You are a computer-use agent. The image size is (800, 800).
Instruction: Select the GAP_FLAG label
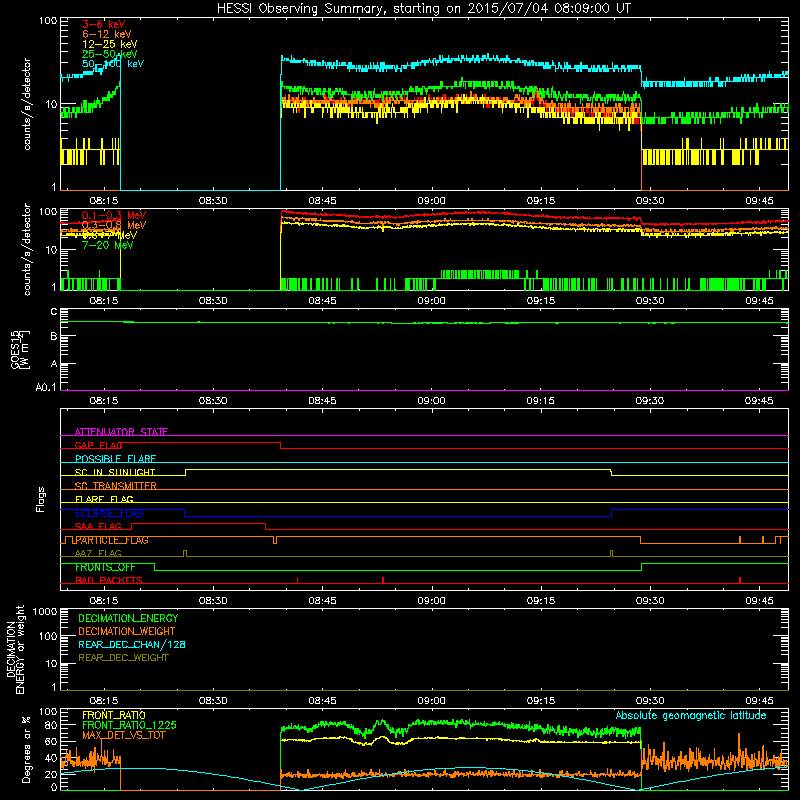coord(98,445)
